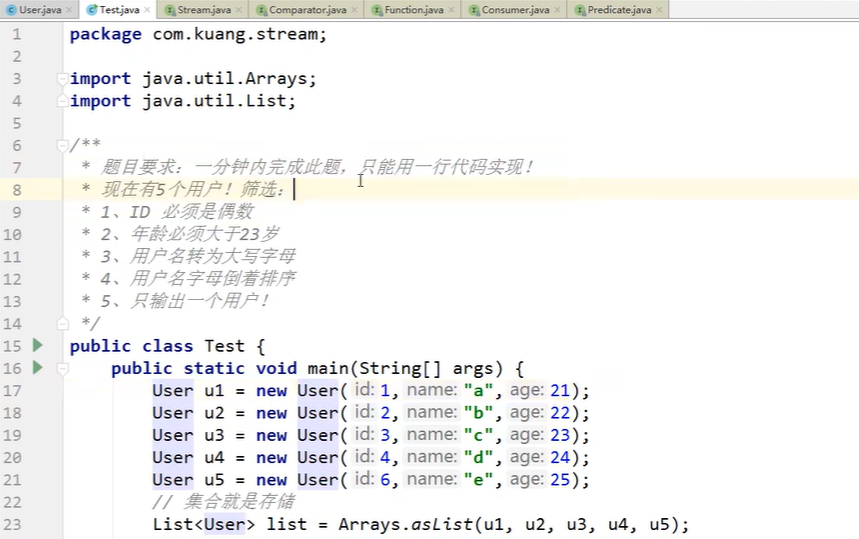The width and height of the screenshot is (859, 539).
Task: Click the fold end marker at comment close
Action: (x=62, y=324)
